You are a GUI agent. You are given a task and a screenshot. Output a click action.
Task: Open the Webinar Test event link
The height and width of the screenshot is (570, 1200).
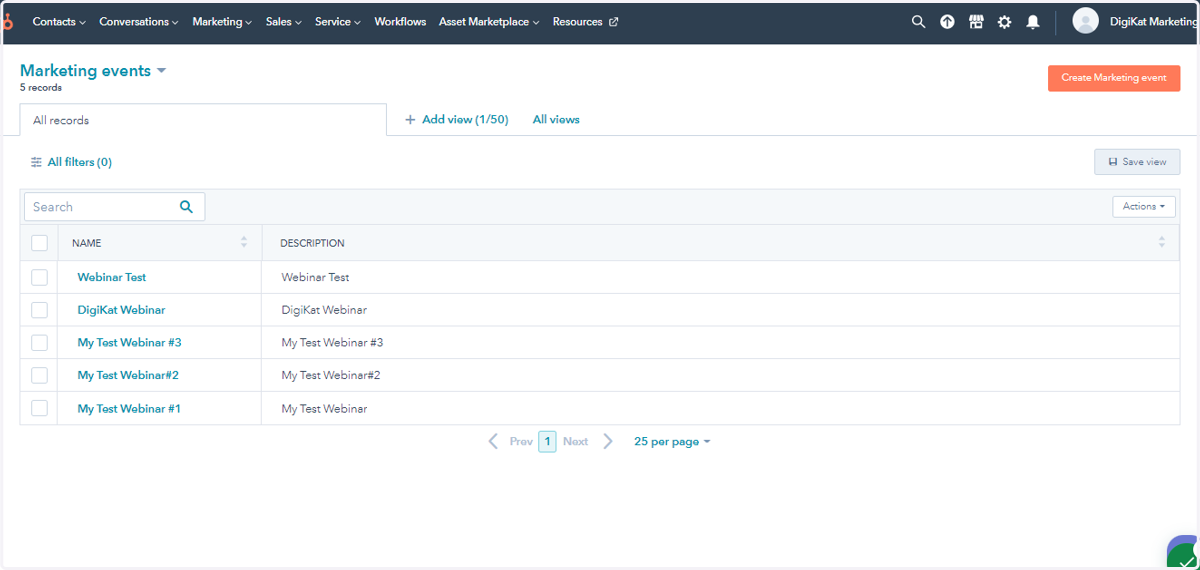click(112, 277)
